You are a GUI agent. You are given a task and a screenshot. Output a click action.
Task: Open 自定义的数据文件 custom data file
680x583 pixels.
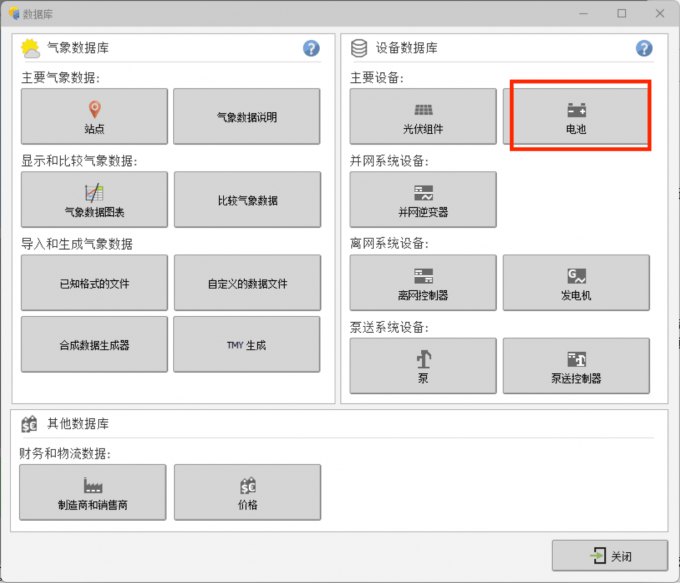[x=247, y=283]
